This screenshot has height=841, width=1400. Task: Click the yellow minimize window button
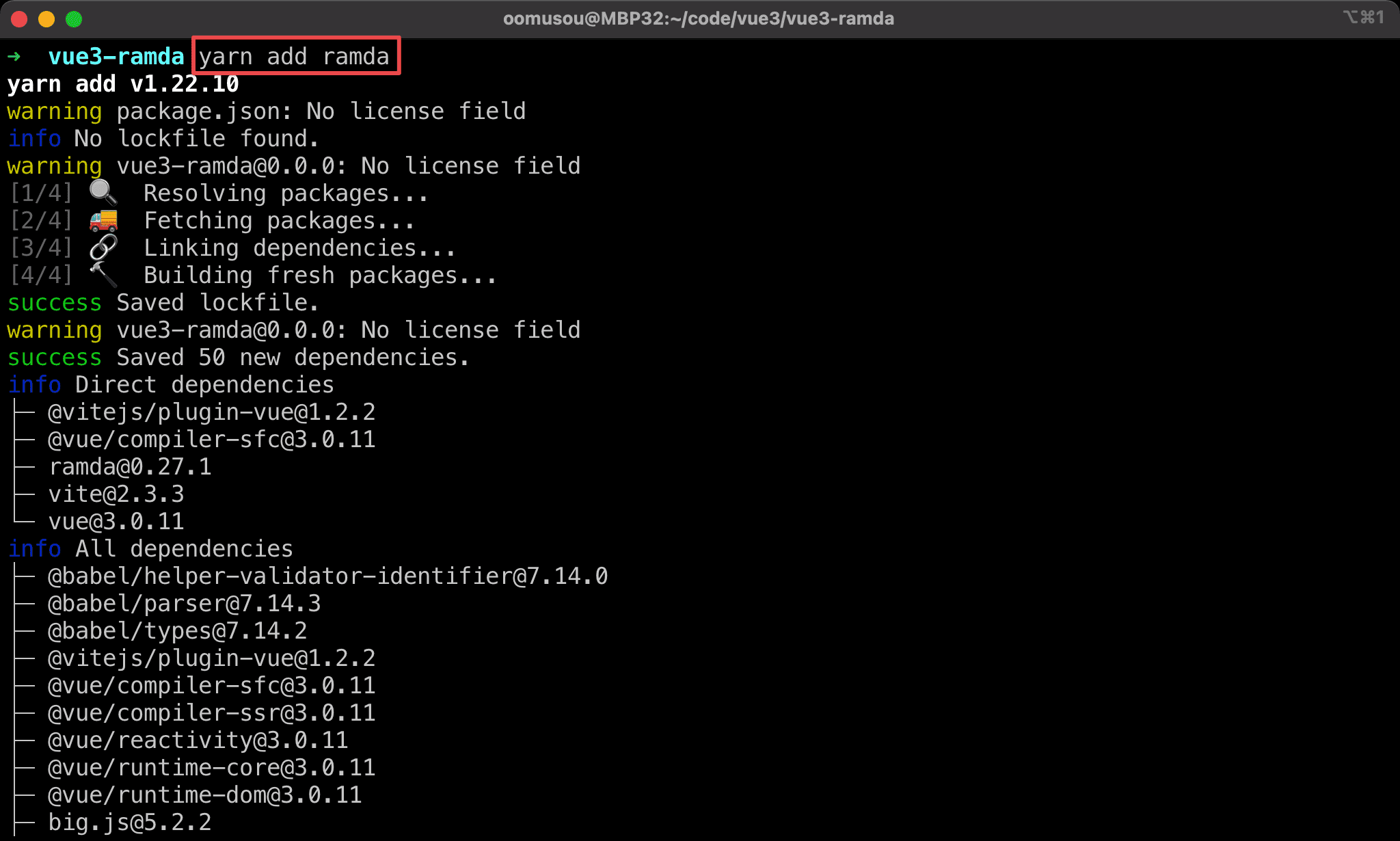(x=46, y=19)
